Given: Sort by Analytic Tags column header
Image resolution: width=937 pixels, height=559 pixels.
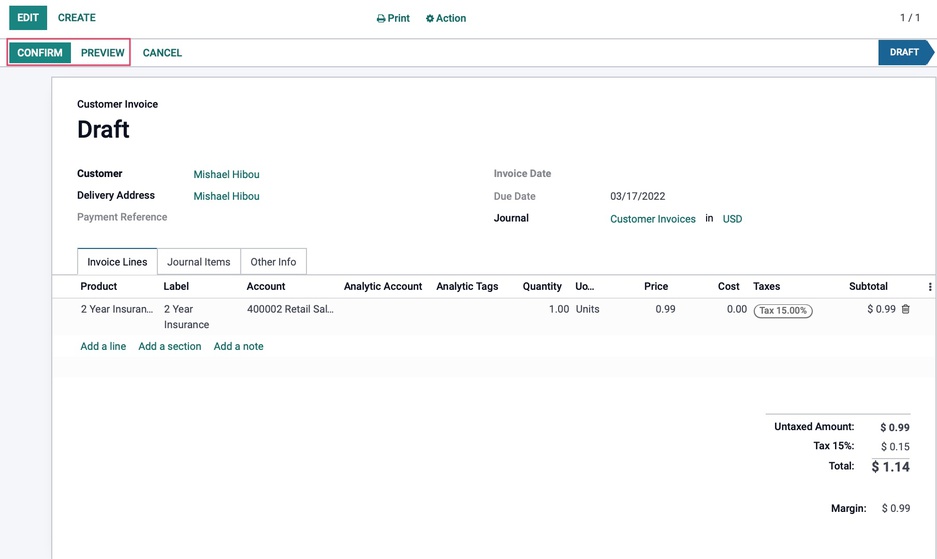Looking at the screenshot, I should coord(467,286).
